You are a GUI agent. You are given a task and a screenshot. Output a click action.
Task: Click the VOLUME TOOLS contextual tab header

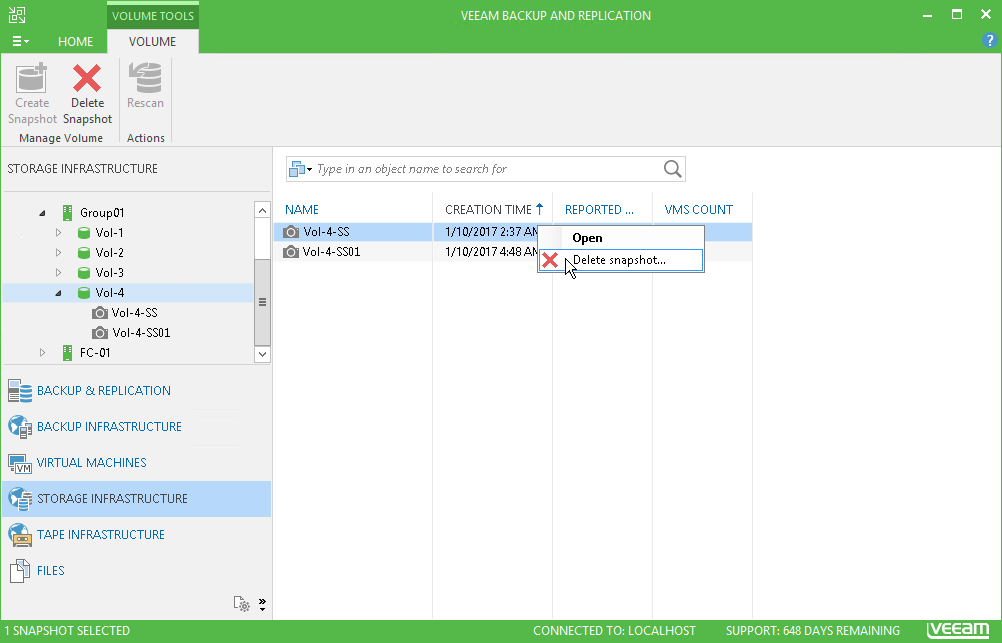[153, 16]
